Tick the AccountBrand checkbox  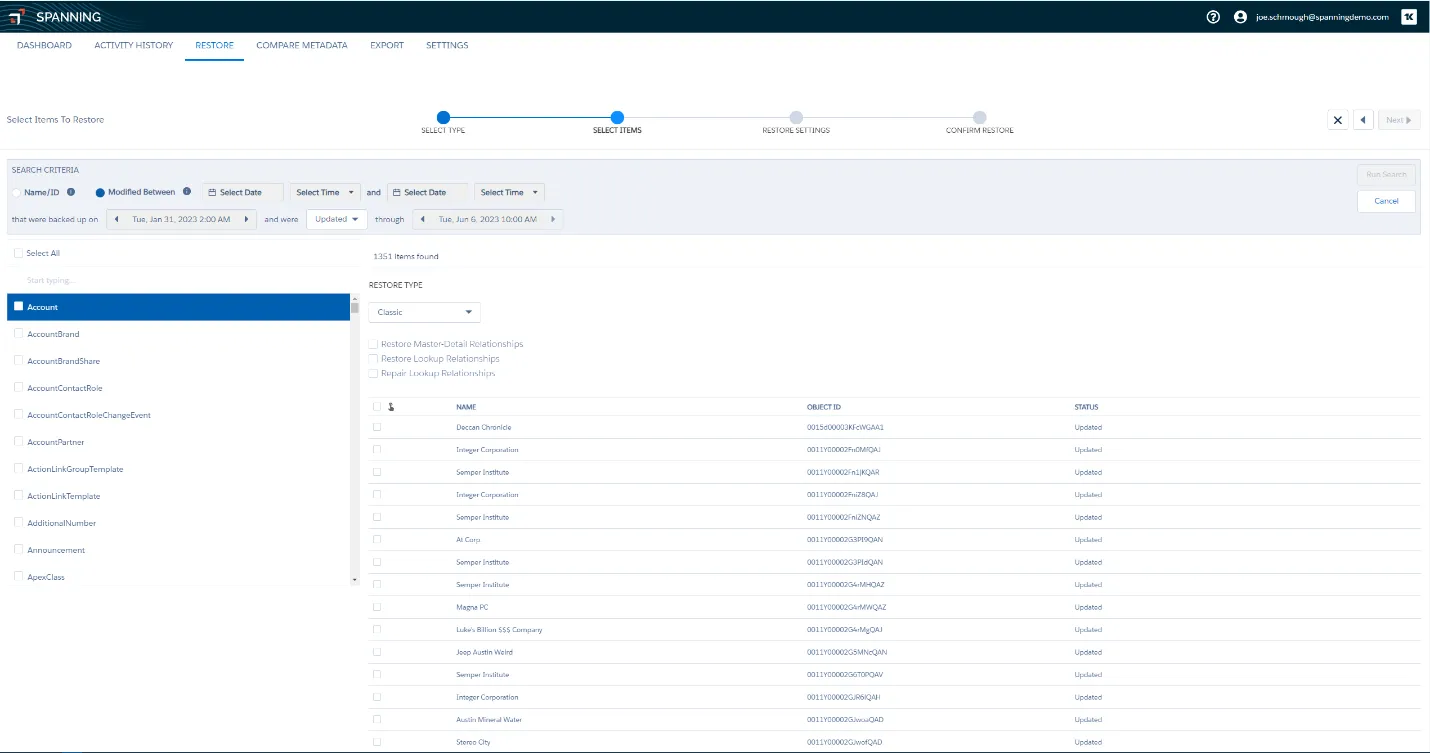19,334
